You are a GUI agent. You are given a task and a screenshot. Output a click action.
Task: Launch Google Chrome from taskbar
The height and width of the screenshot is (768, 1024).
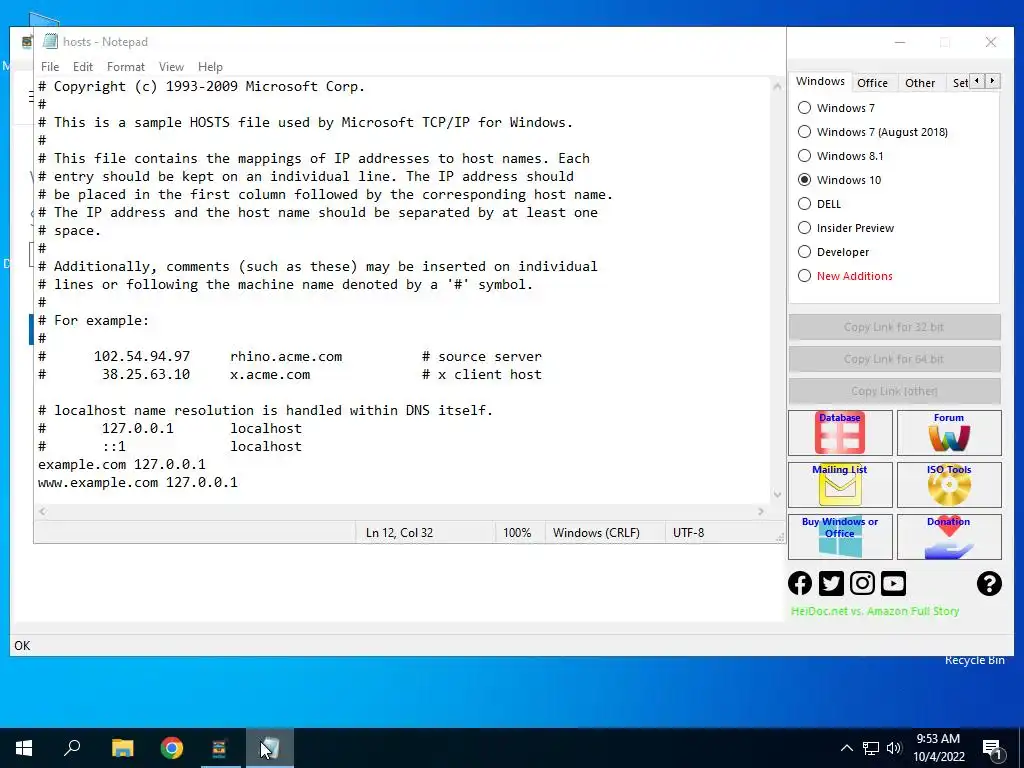(171, 748)
